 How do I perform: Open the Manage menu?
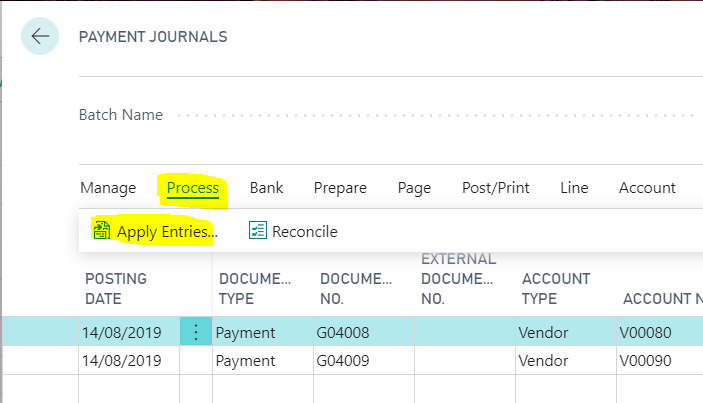(108, 188)
